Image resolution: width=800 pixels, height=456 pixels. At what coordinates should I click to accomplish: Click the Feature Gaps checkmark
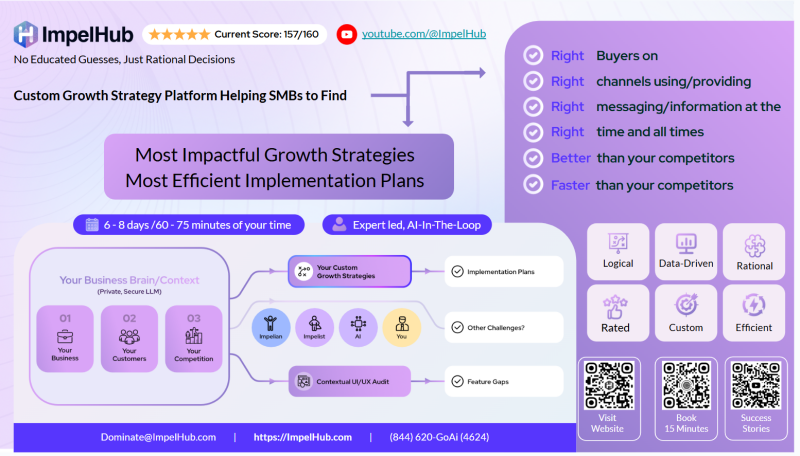click(458, 381)
